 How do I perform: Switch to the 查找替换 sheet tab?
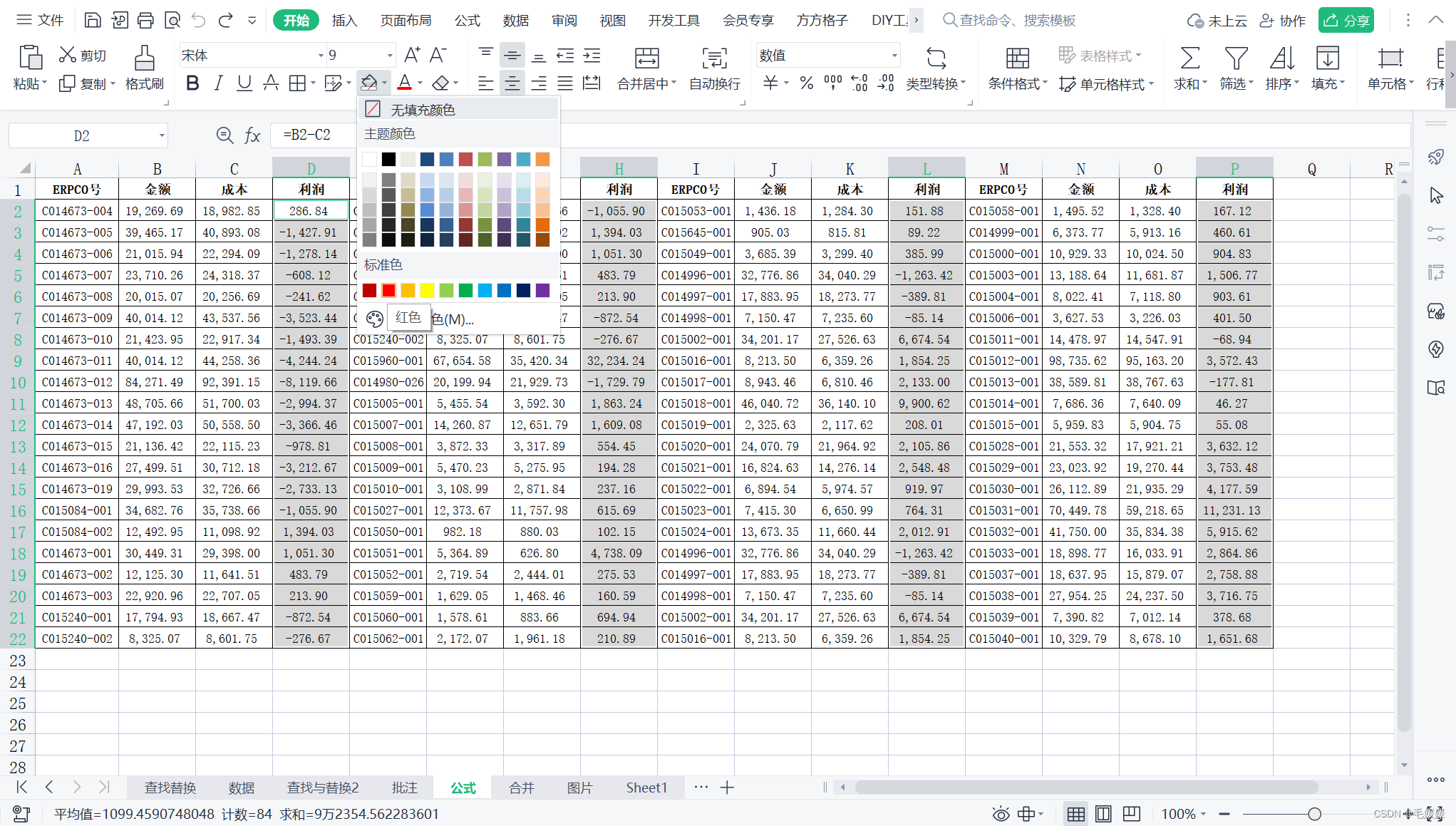170,788
